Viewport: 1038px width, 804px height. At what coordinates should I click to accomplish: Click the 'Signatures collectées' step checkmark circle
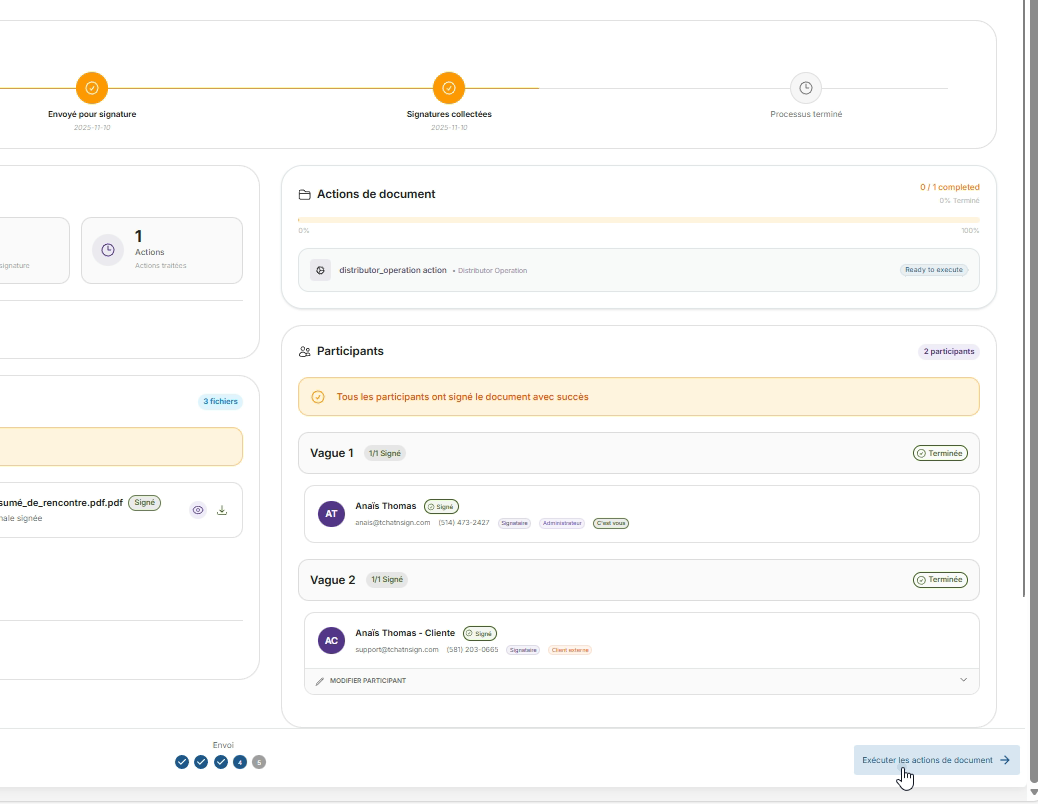[449, 88]
